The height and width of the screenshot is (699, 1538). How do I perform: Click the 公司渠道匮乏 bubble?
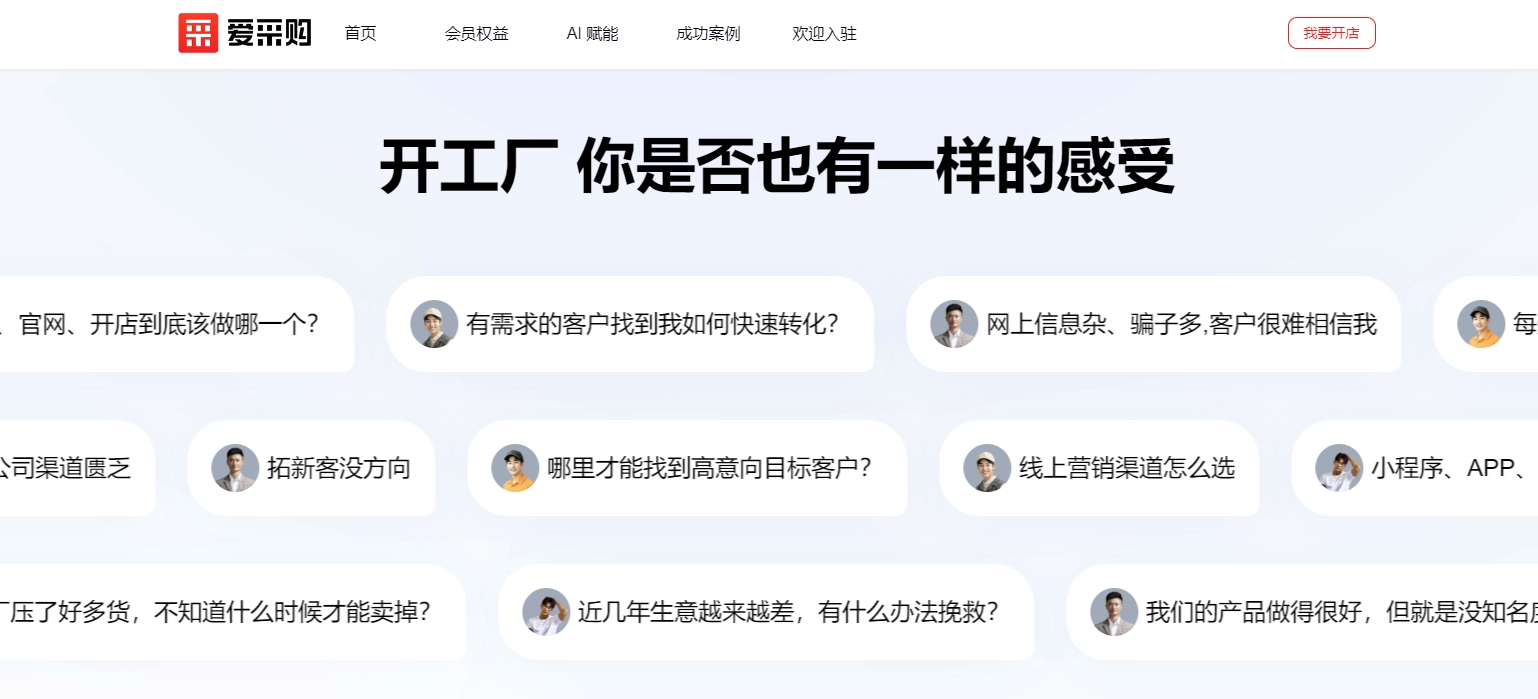pos(77,468)
